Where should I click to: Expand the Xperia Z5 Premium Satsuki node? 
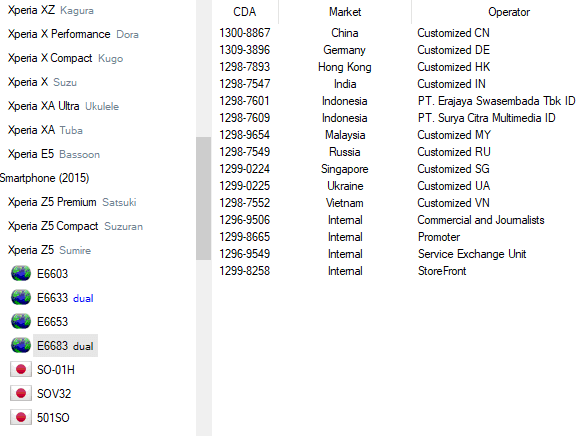pos(72,202)
